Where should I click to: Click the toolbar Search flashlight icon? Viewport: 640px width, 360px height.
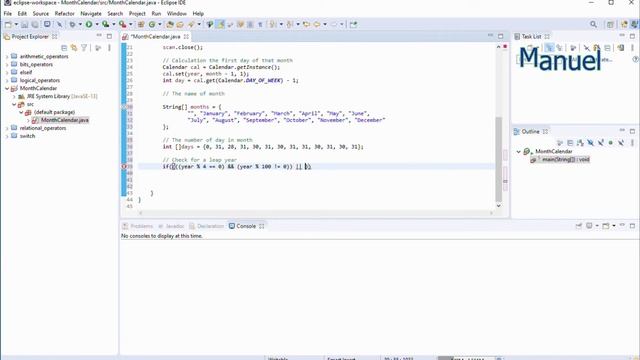(191, 24)
